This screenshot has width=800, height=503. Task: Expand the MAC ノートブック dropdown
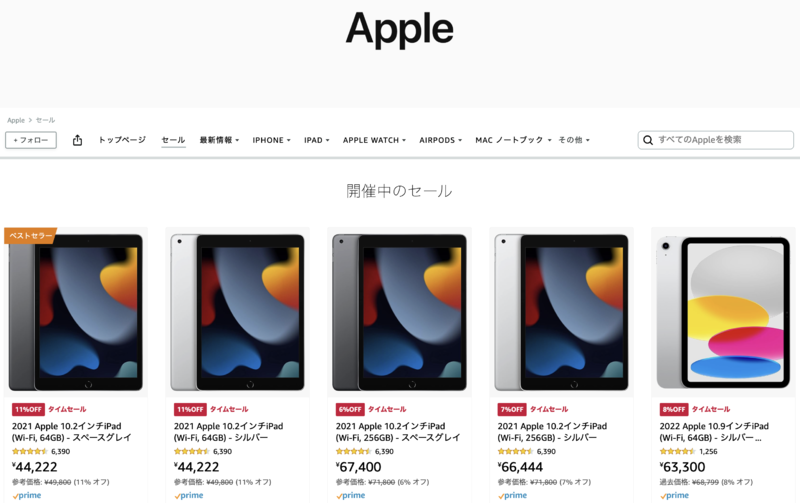(513, 140)
